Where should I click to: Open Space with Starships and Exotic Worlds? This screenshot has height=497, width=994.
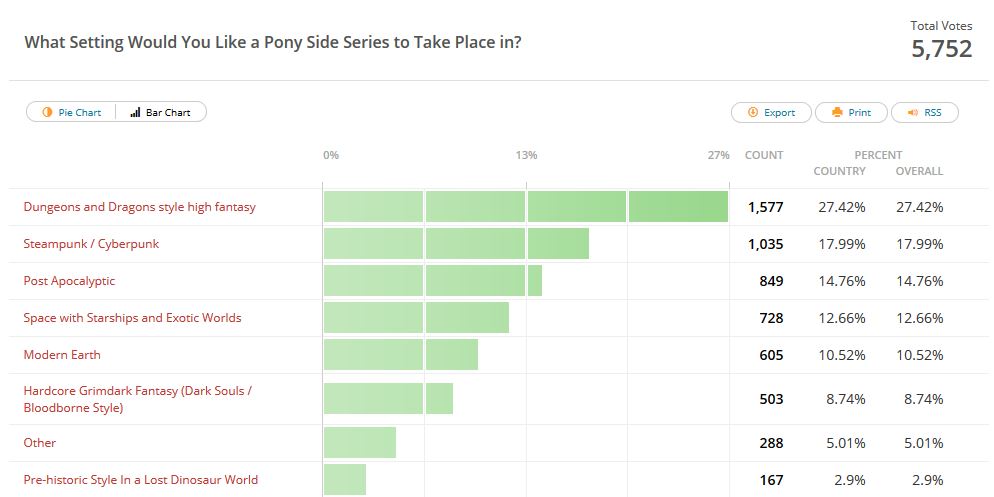133,318
